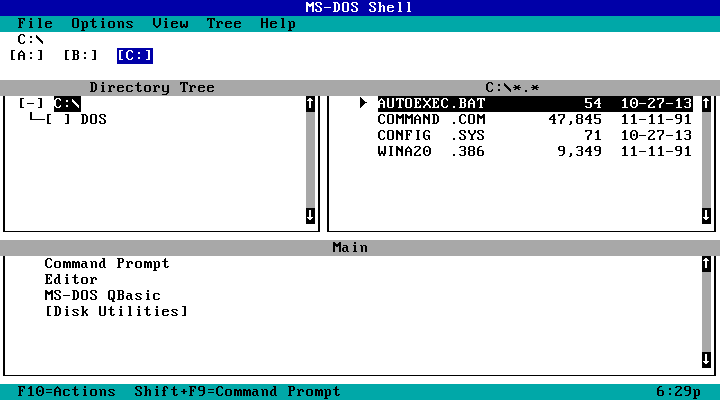Click the C:\*.* file list title
Viewport: 720px width, 400px height.
point(512,87)
